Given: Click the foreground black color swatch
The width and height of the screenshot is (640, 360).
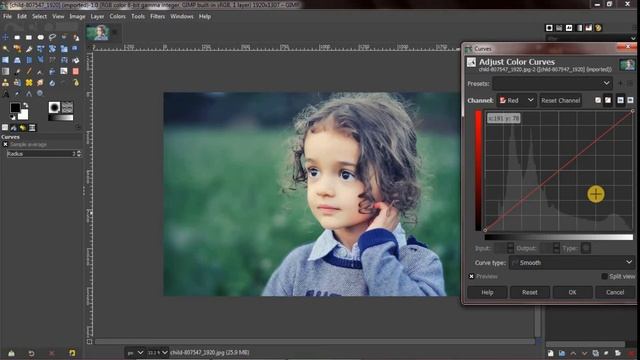Looking at the screenshot, I should (15, 107).
